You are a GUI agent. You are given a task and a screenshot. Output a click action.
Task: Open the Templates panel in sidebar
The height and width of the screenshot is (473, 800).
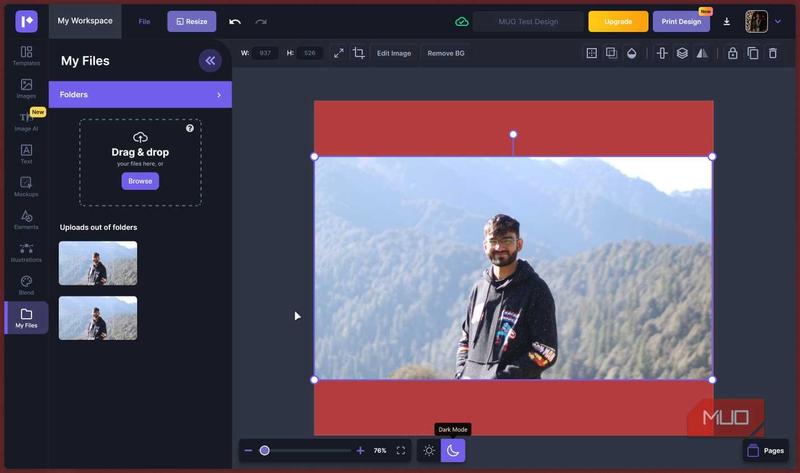pyautogui.click(x=26, y=56)
